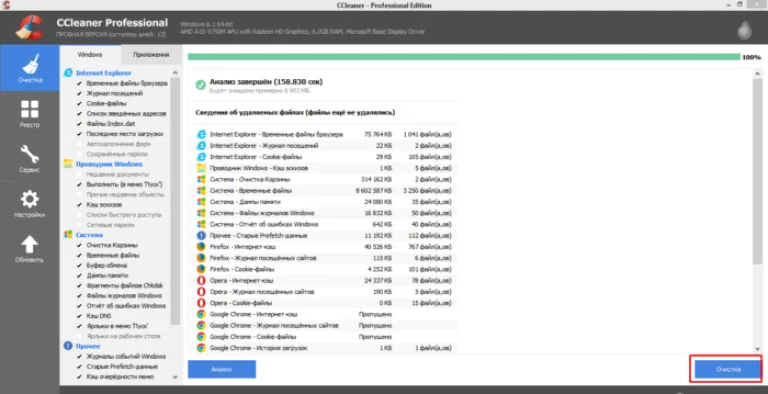Click IE icon for Журнал посещений result

click(x=201, y=146)
